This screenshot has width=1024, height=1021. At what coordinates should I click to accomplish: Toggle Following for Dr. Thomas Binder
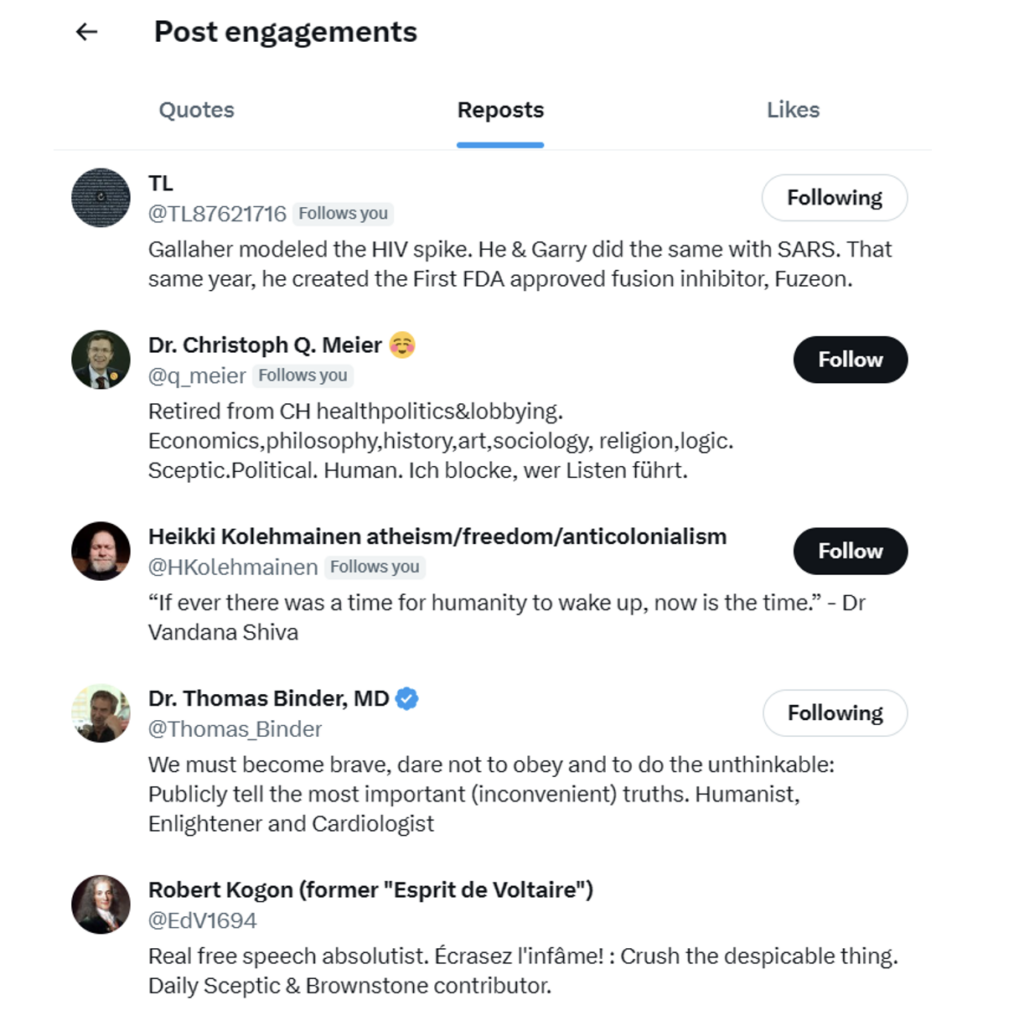coord(834,713)
